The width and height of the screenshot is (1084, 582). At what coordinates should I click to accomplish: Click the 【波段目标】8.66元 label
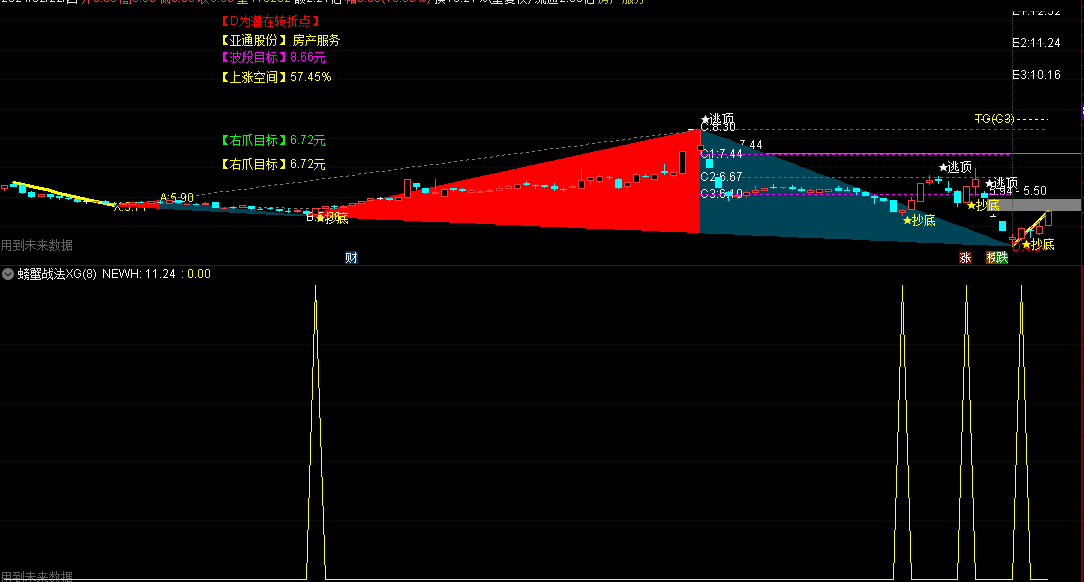tap(273, 57)
